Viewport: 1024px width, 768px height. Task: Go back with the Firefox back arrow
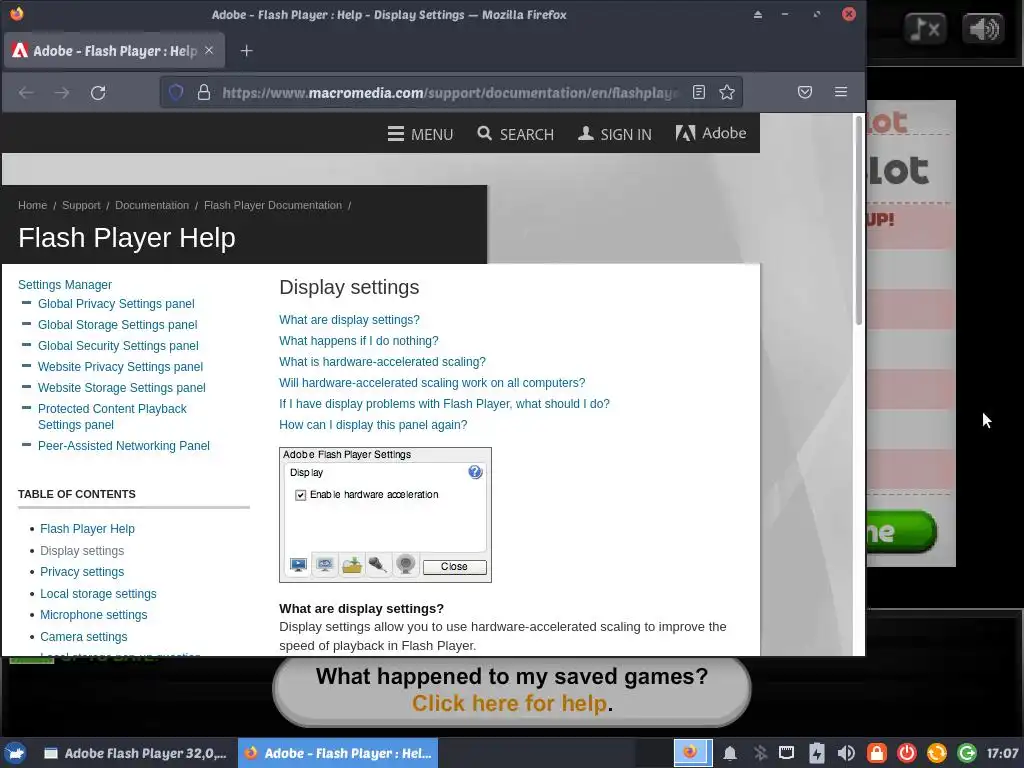[26, 93]
